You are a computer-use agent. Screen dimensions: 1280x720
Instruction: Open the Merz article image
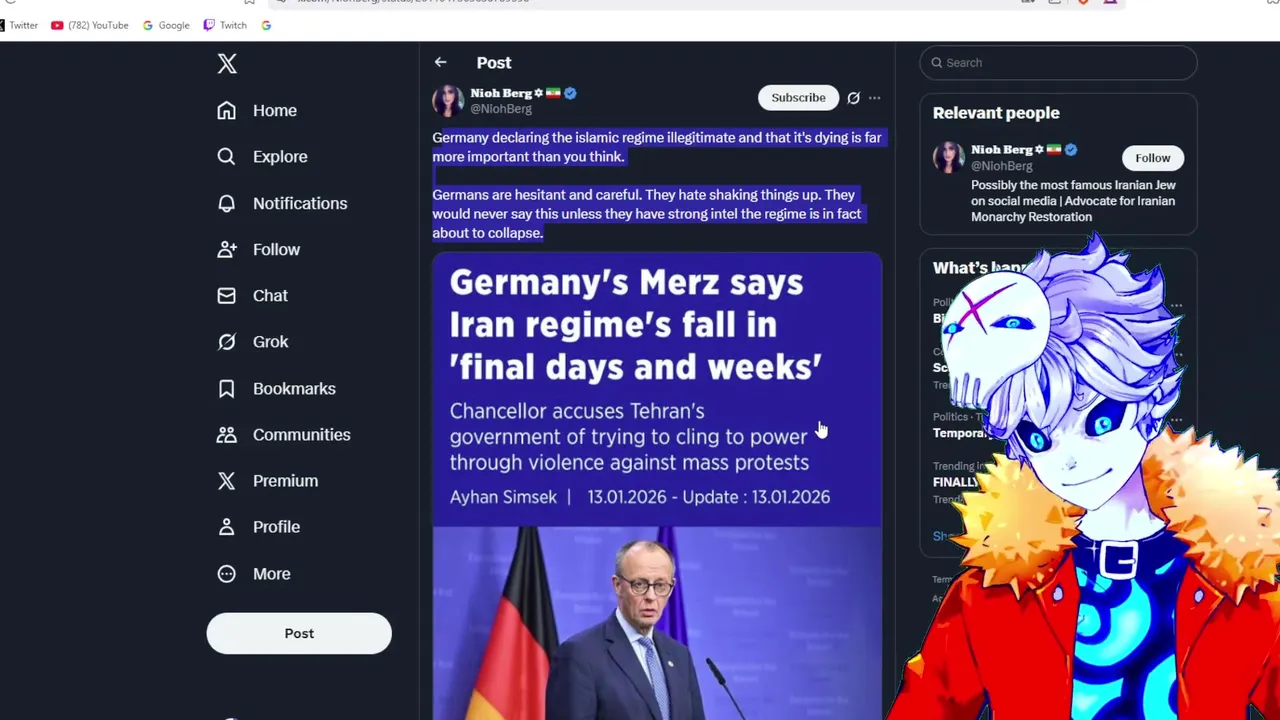tap(657, 486)
